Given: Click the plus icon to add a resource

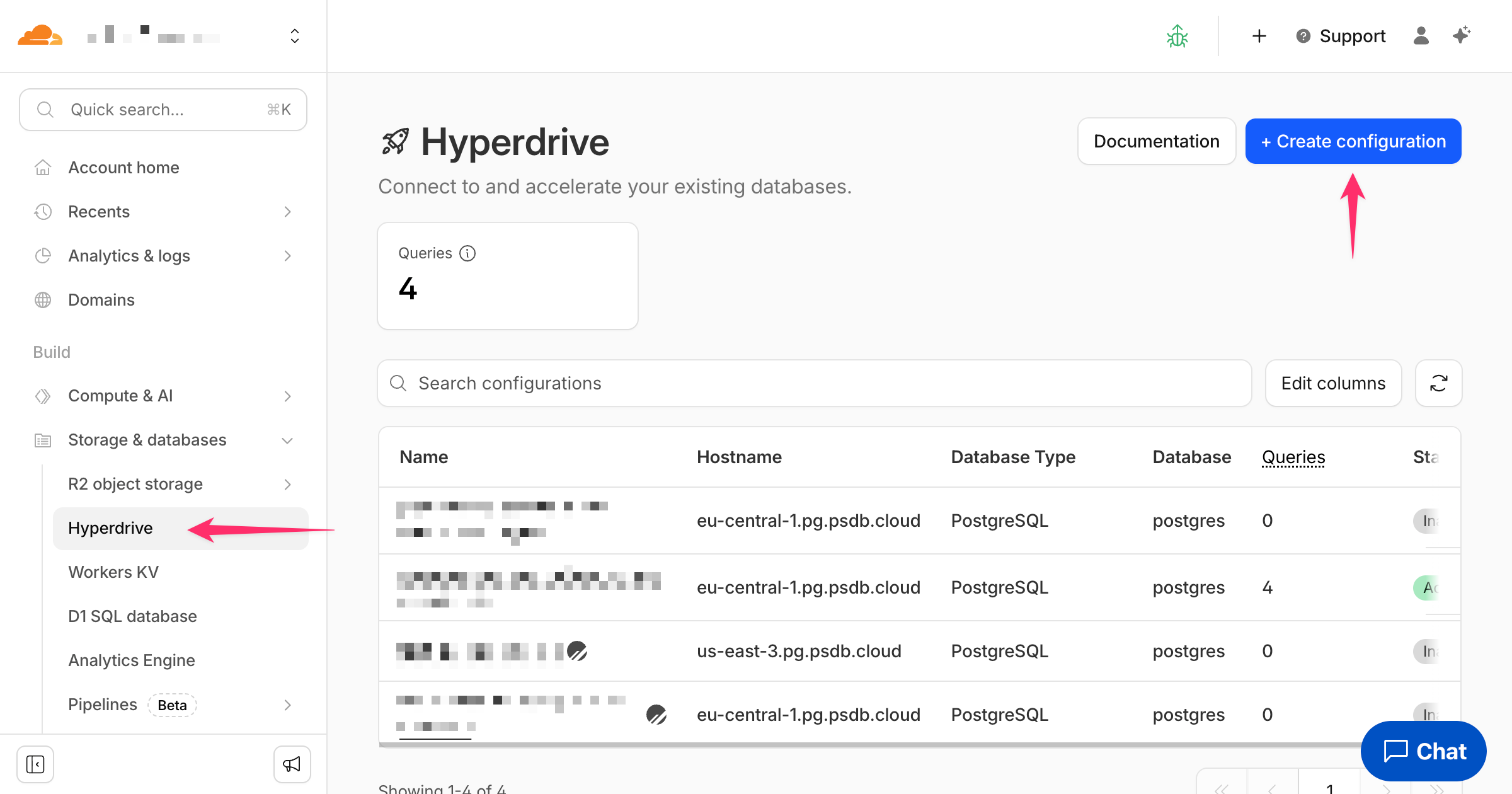Looking at the screenshot, I should 1258,36.
